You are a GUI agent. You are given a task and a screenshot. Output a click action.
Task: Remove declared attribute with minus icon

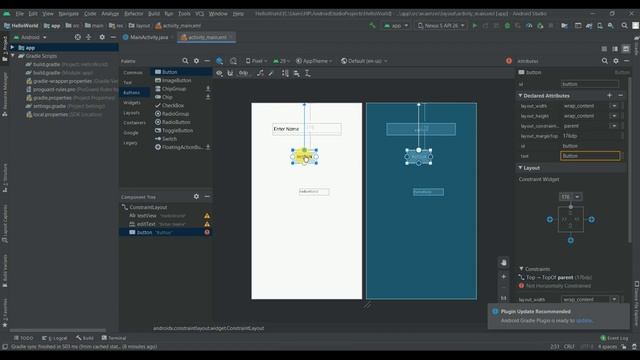click(620, 96)
